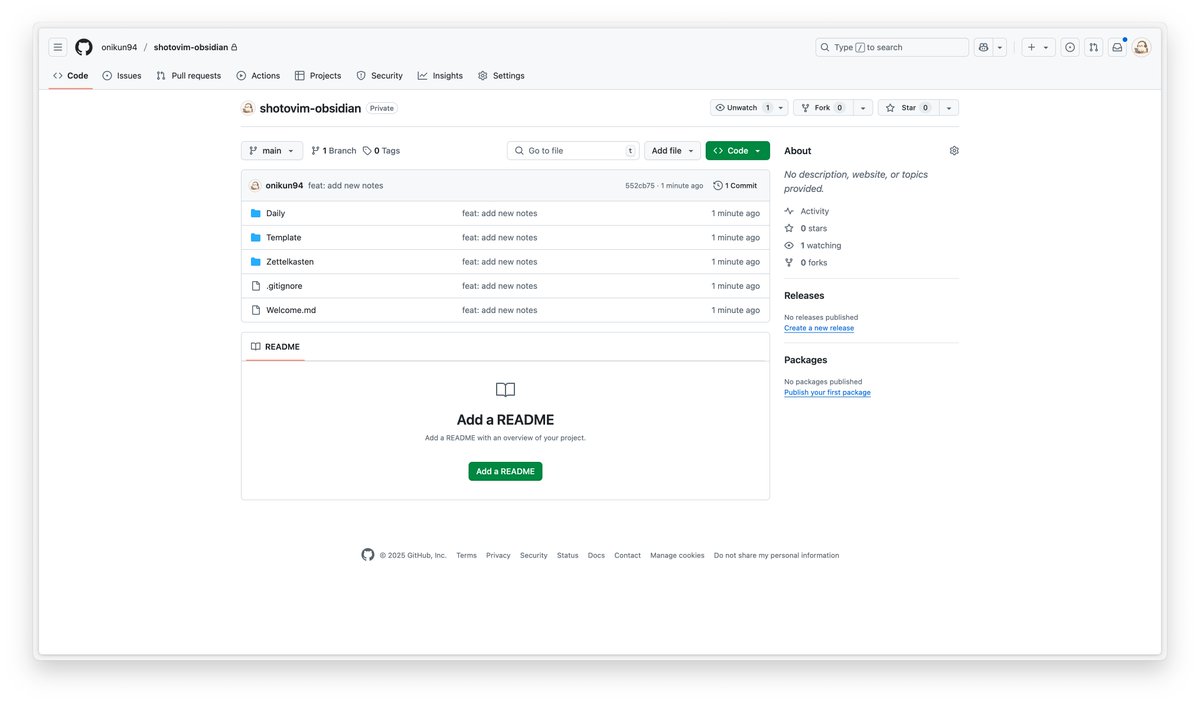Star the repository

tap(908, 108)
